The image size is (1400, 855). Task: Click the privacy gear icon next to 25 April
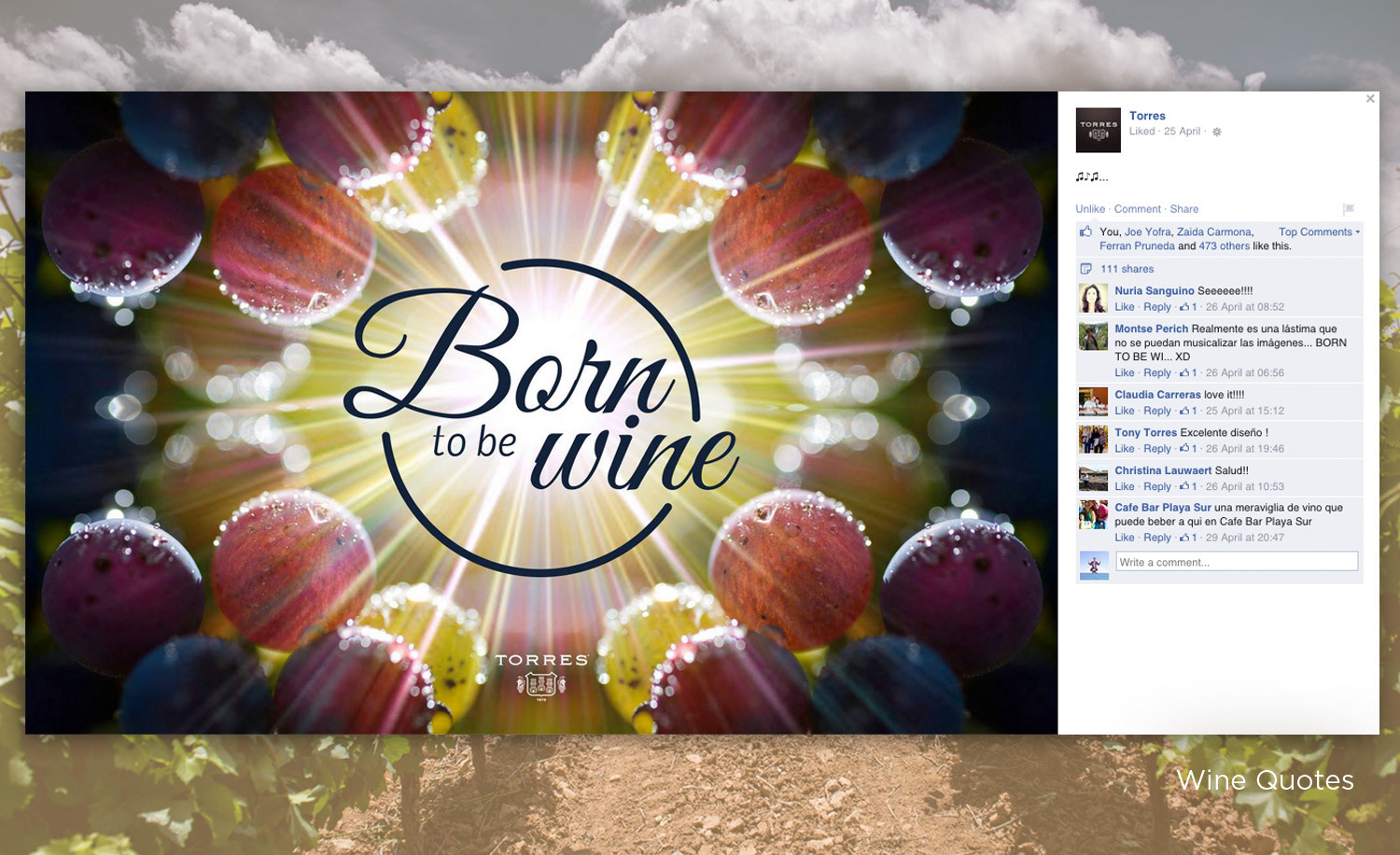coord(1217,132)
